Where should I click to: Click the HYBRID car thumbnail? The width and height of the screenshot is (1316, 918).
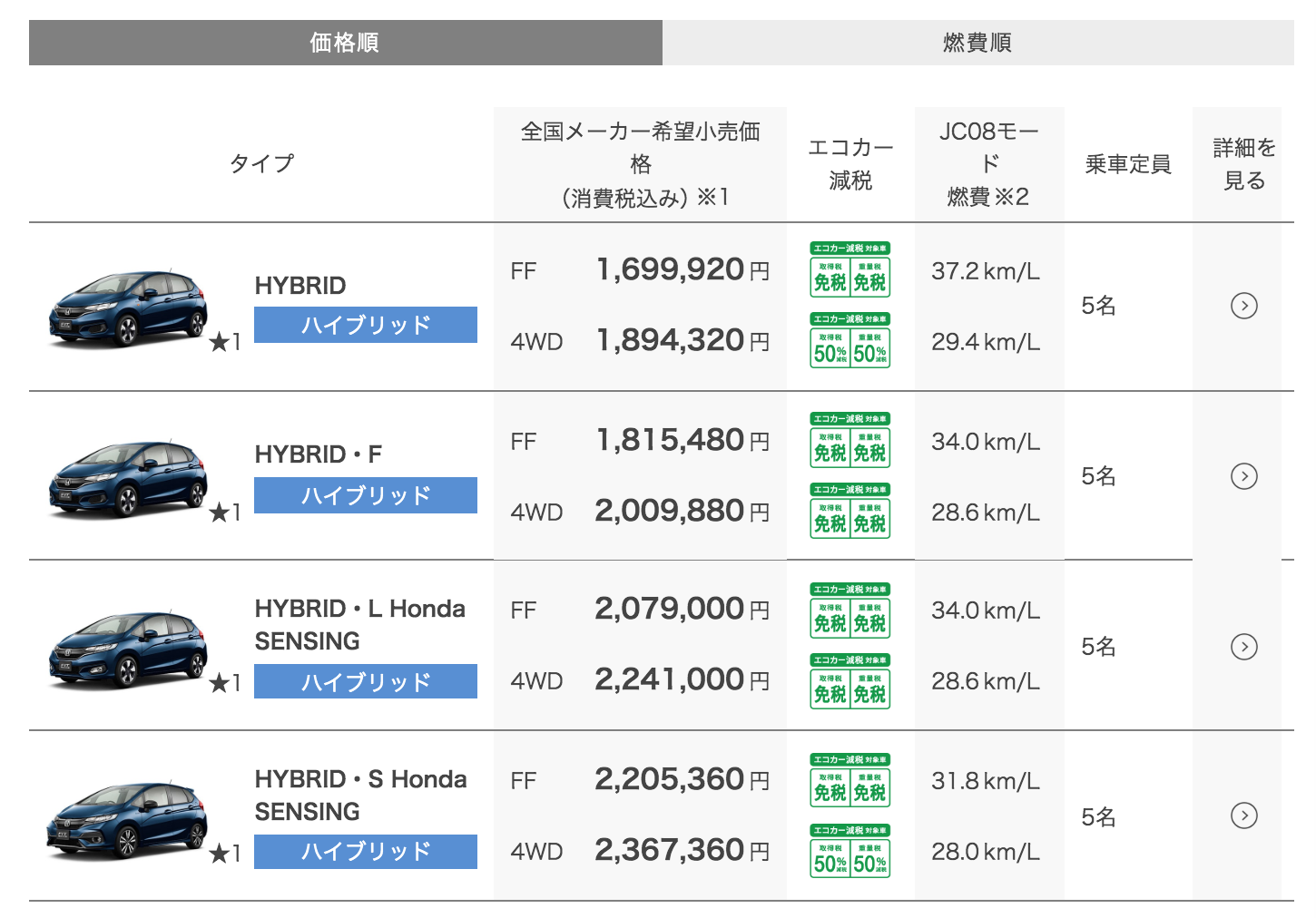(127, 308)
